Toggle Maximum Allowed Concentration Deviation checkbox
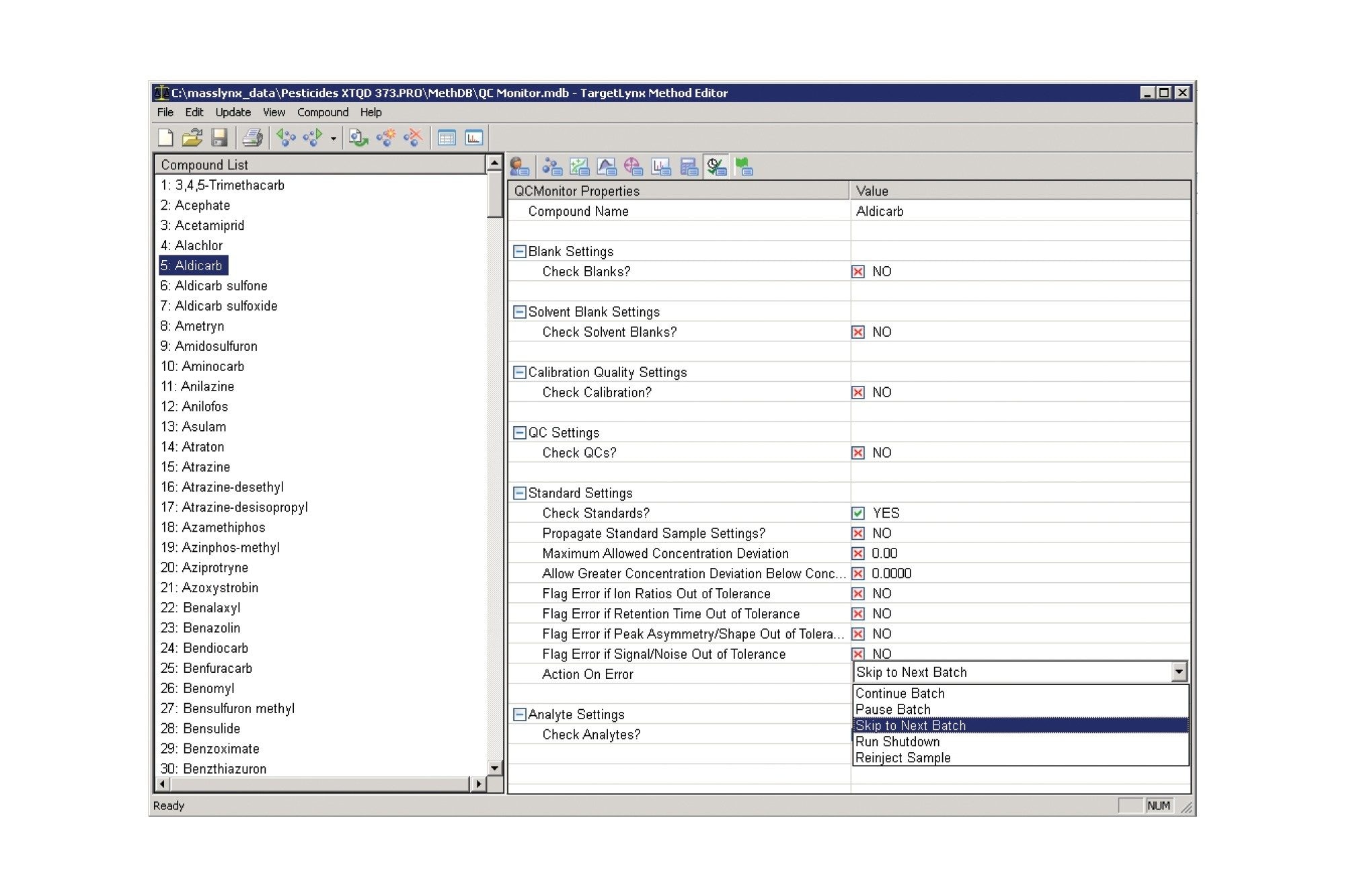This screenshot has width=1345, height=896. click(858, 554)
